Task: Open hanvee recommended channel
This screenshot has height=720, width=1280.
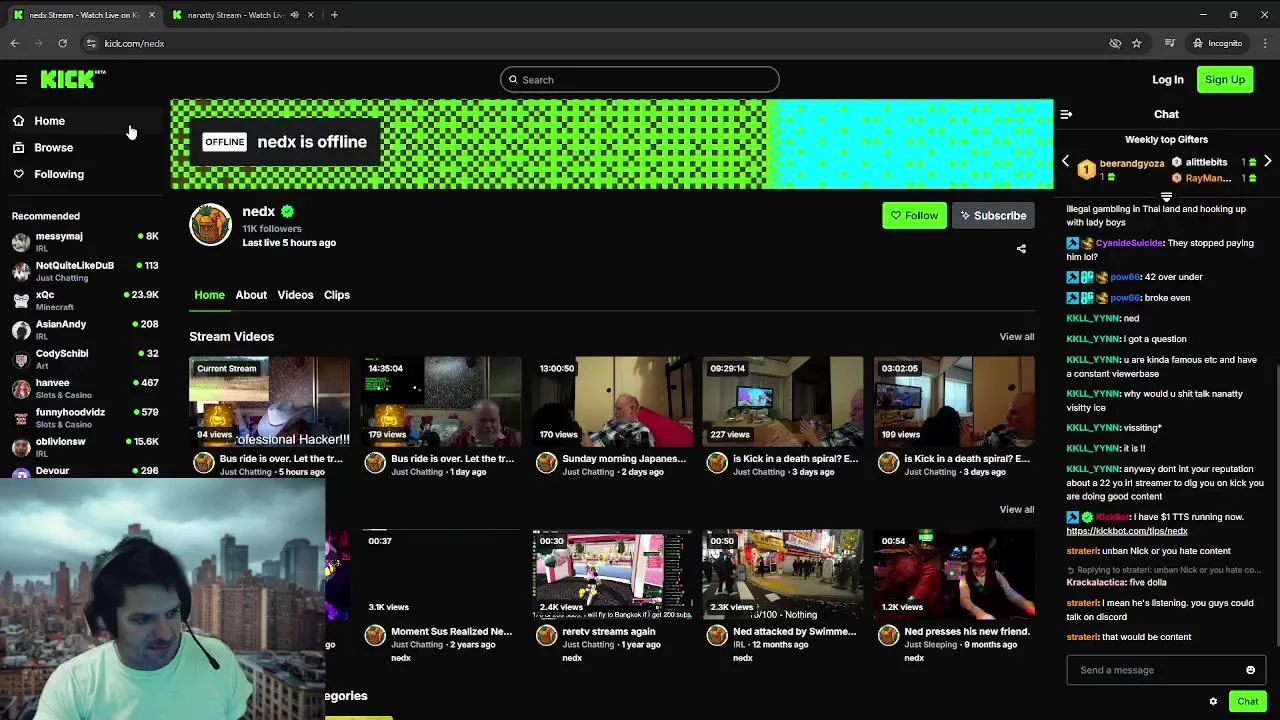Action: pyautogui.click(x=84, y=388)
